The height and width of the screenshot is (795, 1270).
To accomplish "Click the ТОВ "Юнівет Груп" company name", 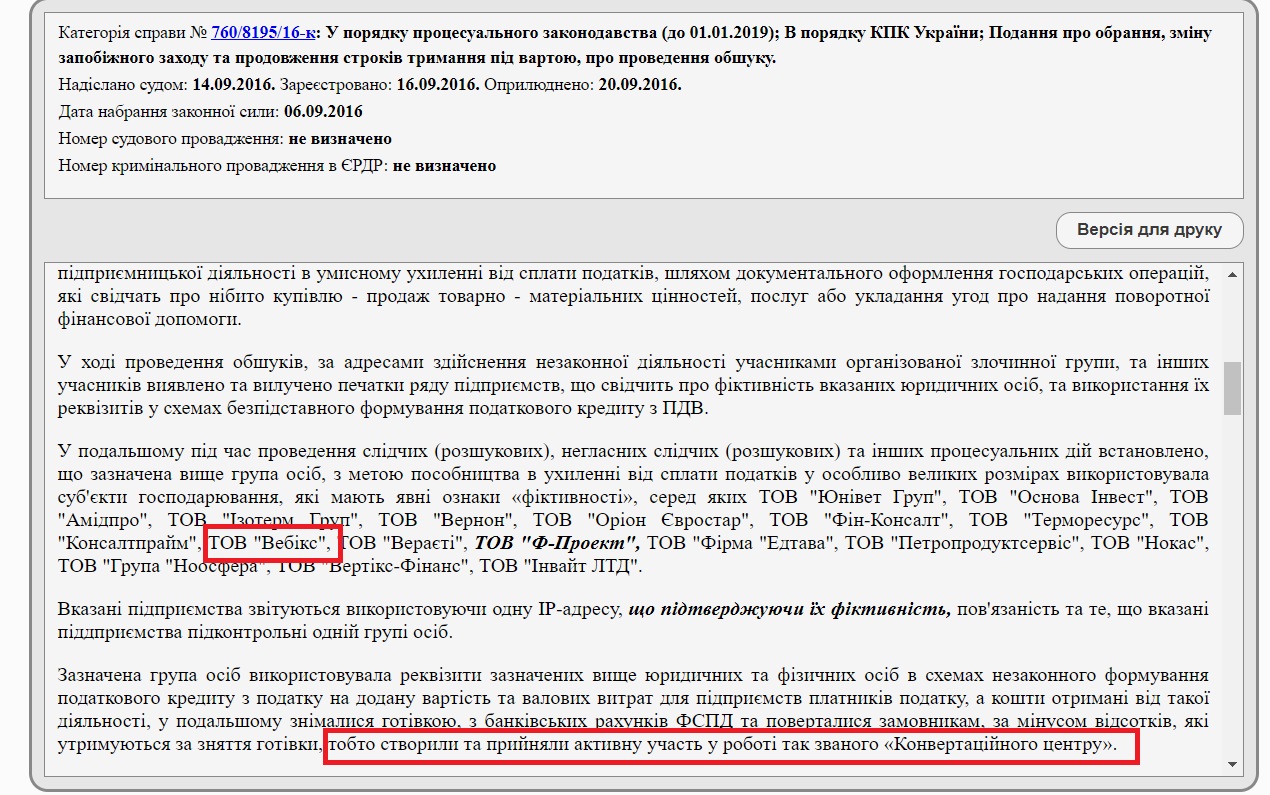I will (877, 497).
